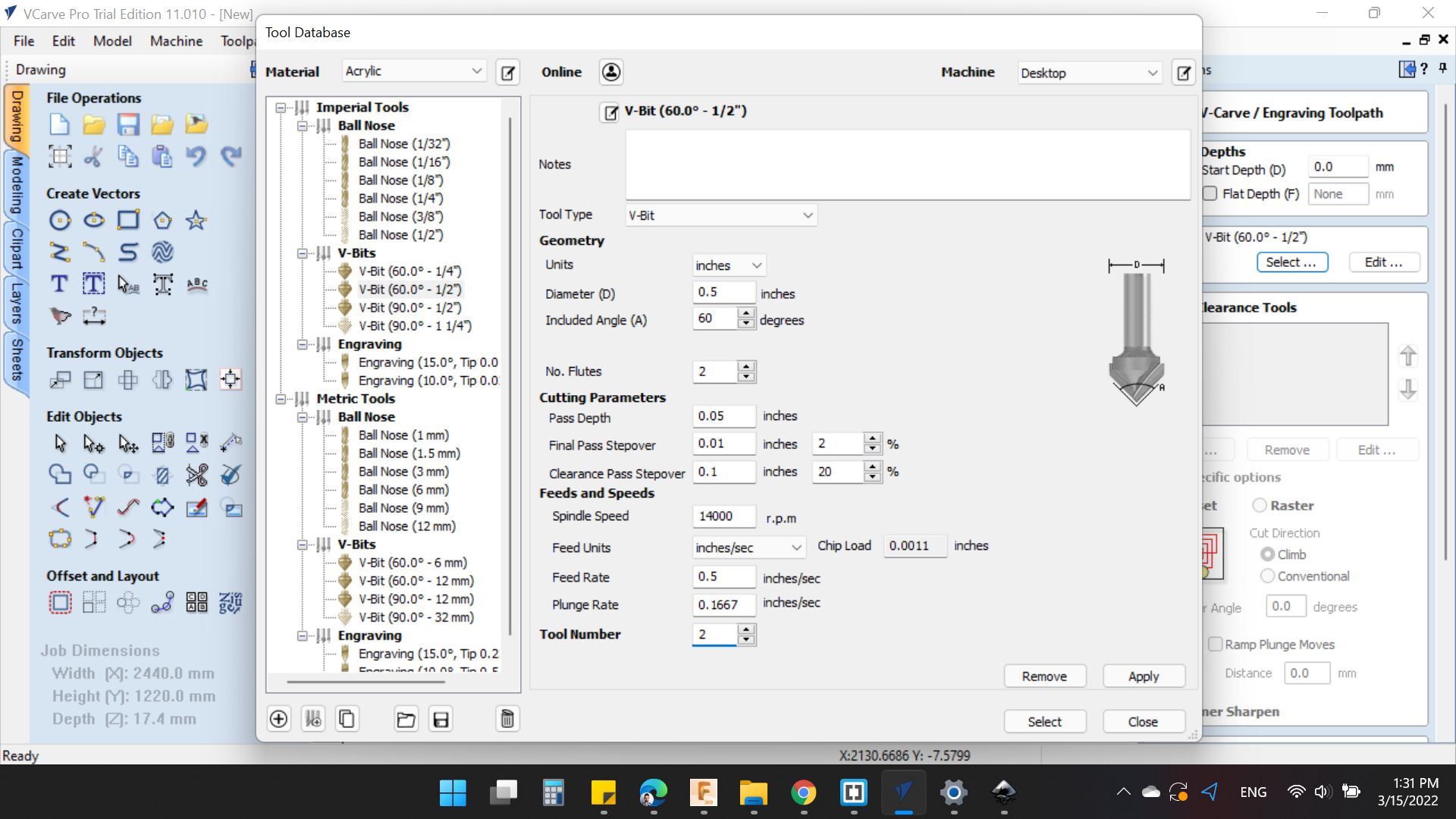
Task: Click the rename tool pencil icon
Action: (610, 113)
